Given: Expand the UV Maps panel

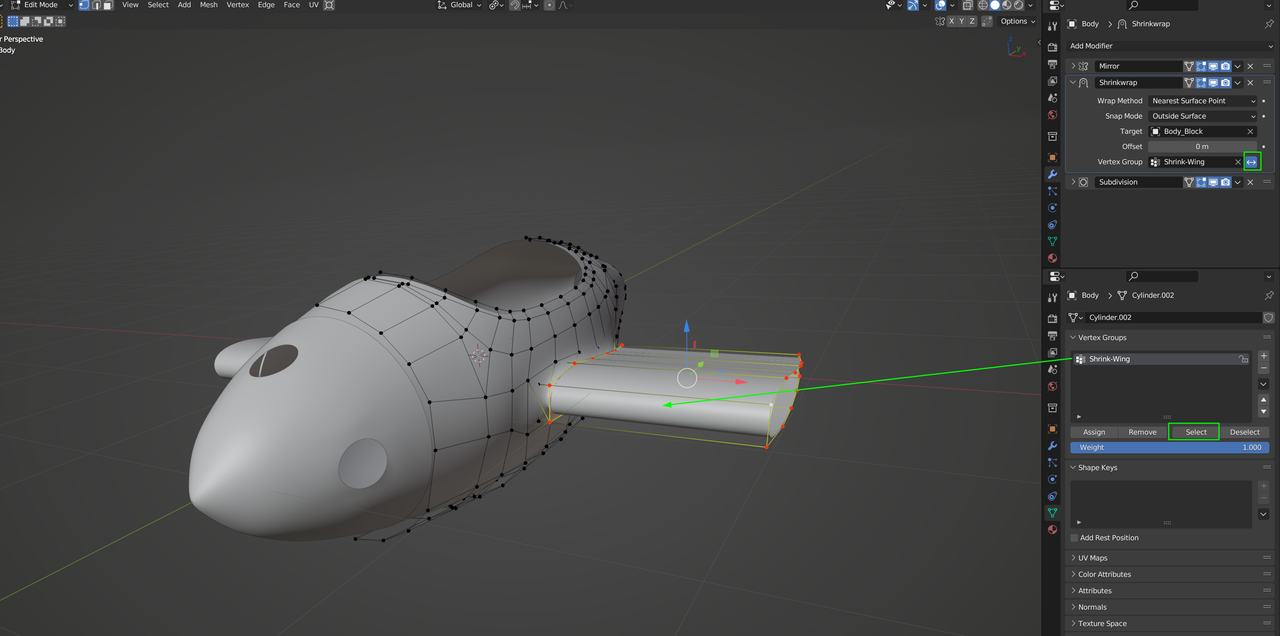Looking at the screenshot, I should tap(1093, 558).
